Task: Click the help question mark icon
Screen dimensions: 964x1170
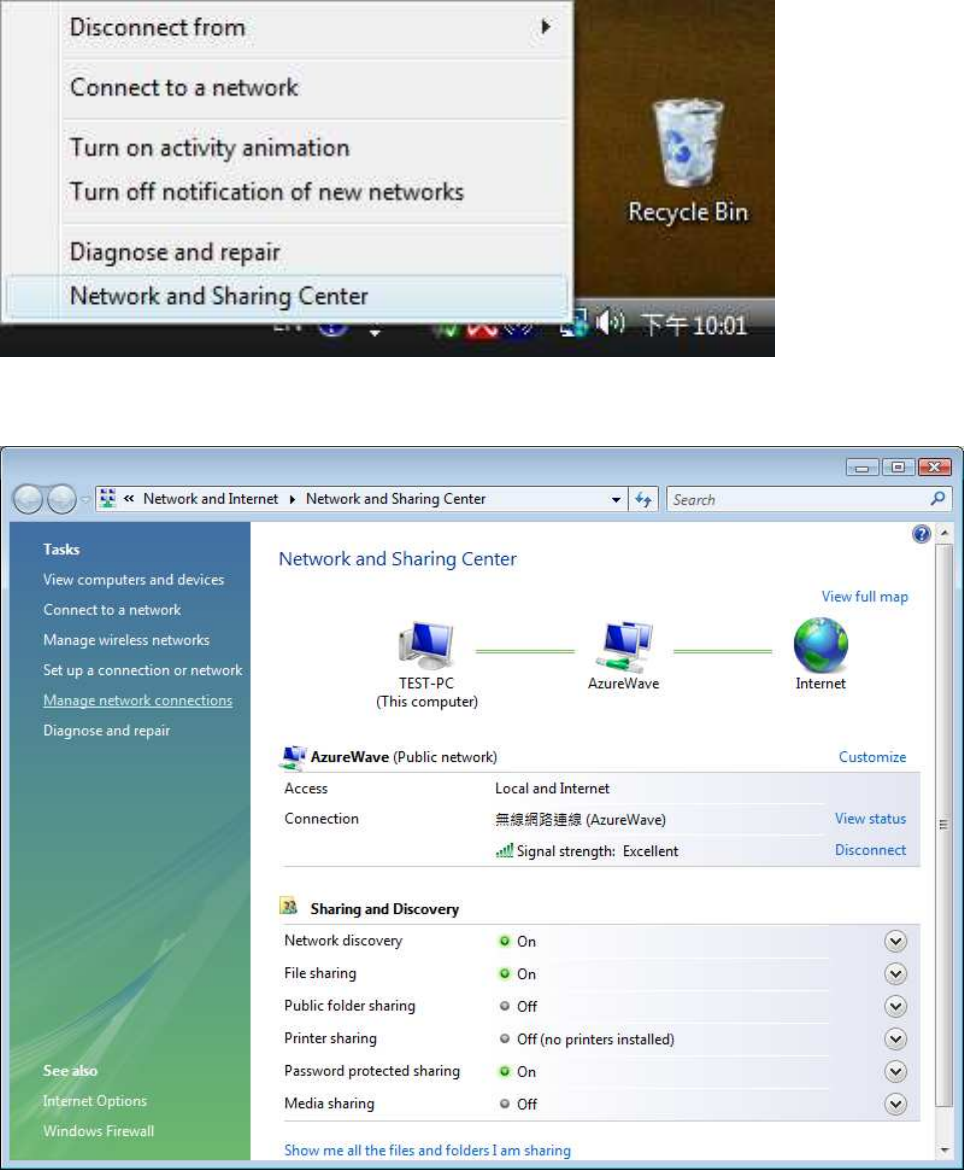Action: (x=921, y=534)
